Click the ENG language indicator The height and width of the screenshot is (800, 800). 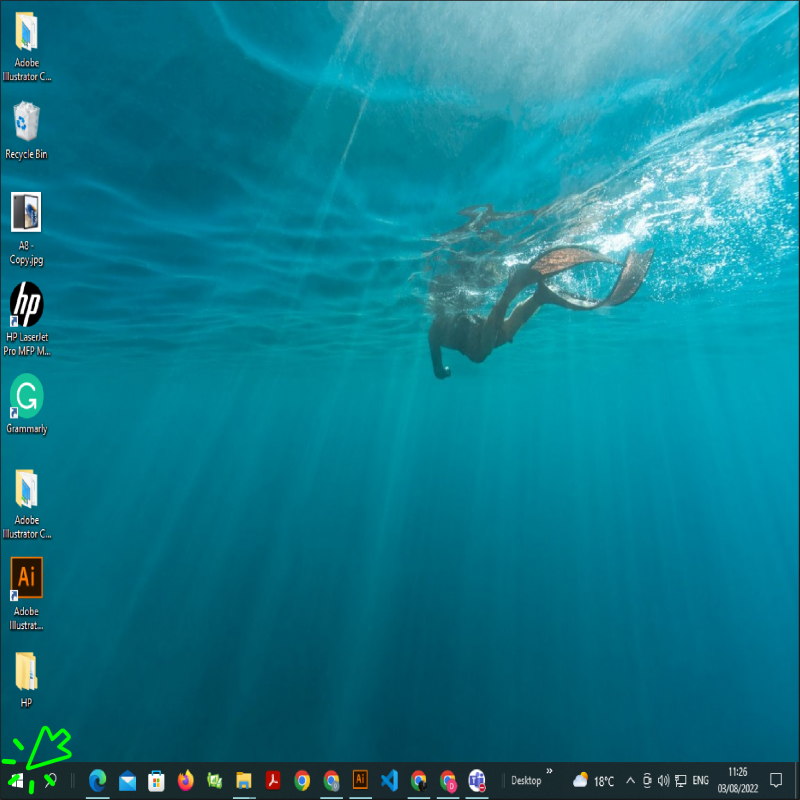coord(700,780)
